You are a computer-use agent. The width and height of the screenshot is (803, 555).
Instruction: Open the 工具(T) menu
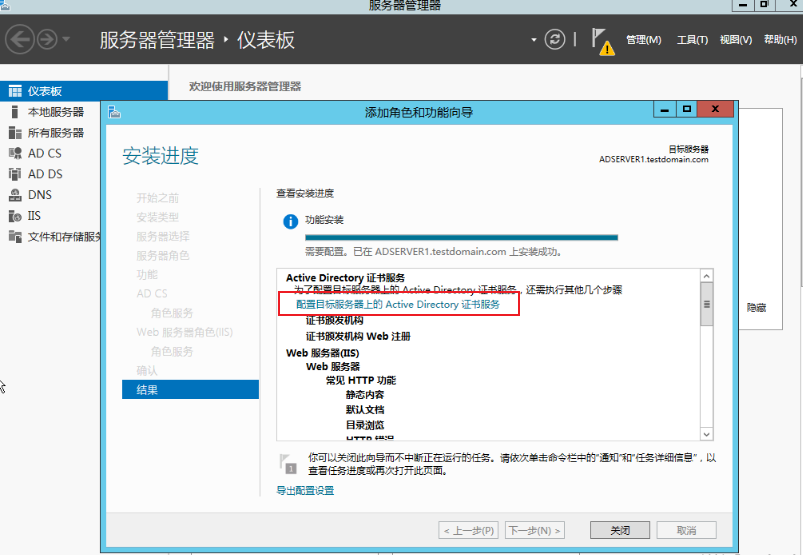coord(692,39)
